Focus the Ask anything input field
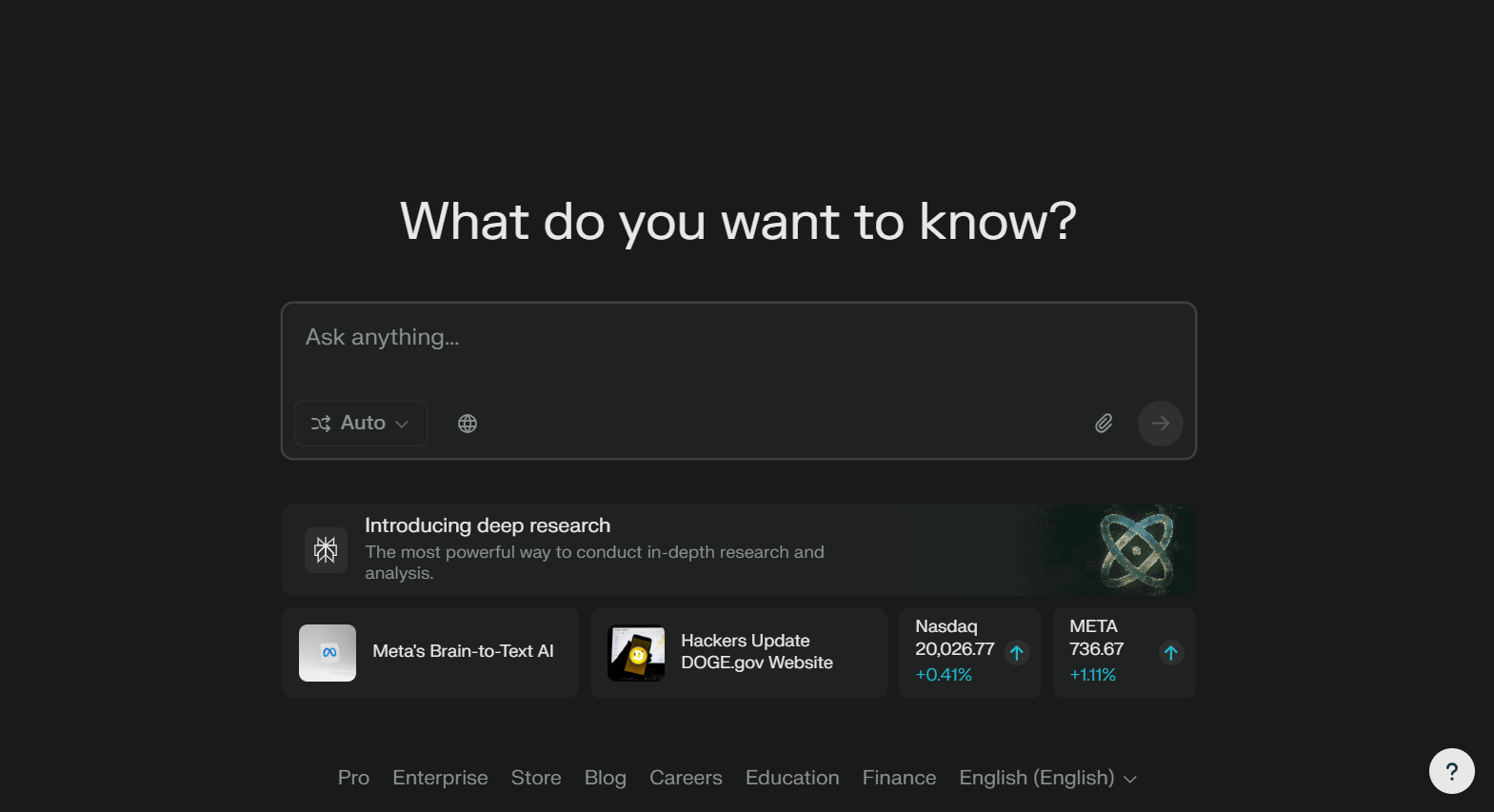 point(739,338)
